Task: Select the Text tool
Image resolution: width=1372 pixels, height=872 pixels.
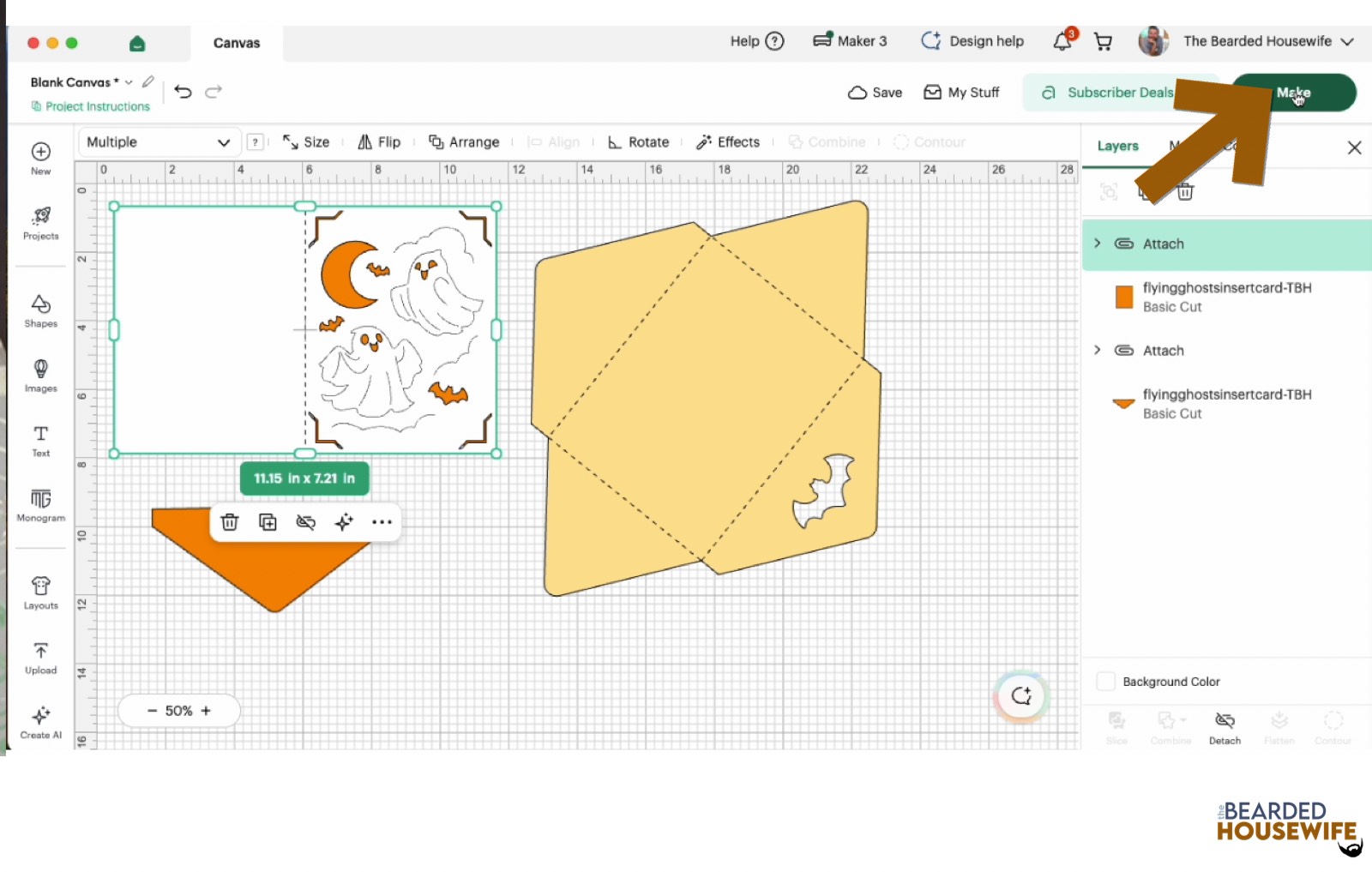Action: click(x=40, y=441)
